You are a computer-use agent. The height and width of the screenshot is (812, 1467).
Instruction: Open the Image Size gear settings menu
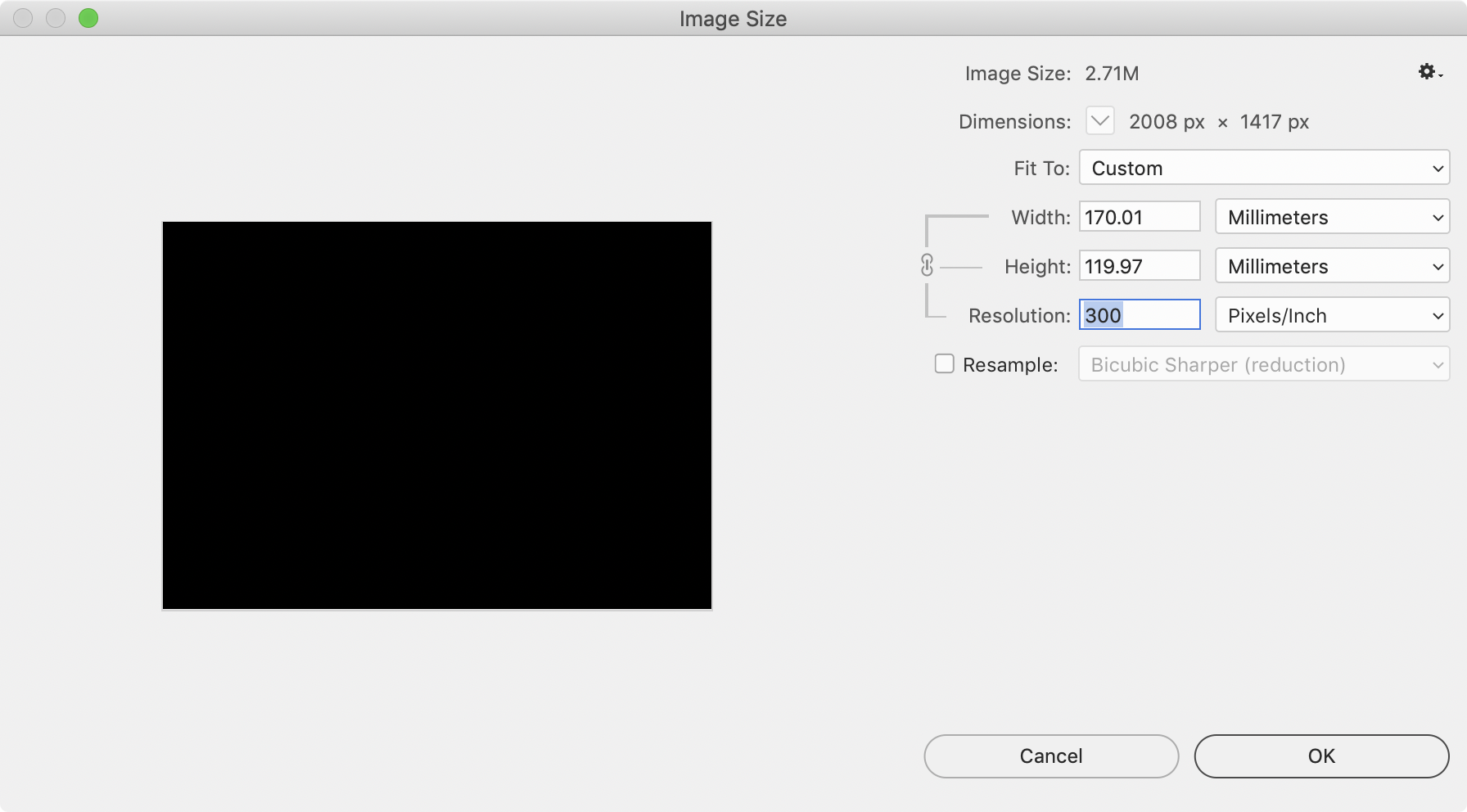click(x=1429, y=72)
